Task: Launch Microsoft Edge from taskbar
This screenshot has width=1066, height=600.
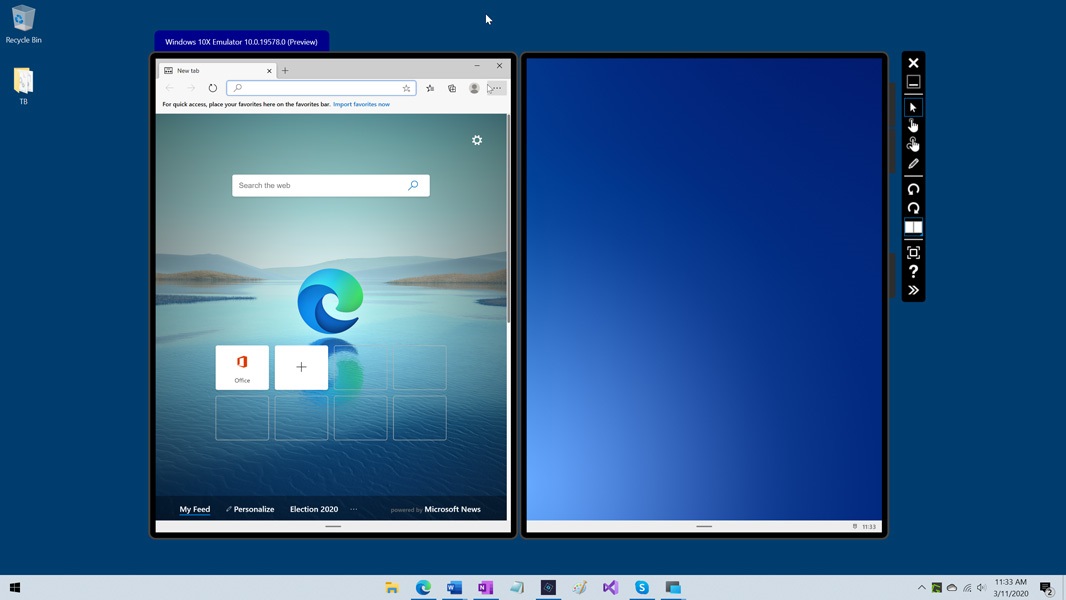Action: point(424,588)
